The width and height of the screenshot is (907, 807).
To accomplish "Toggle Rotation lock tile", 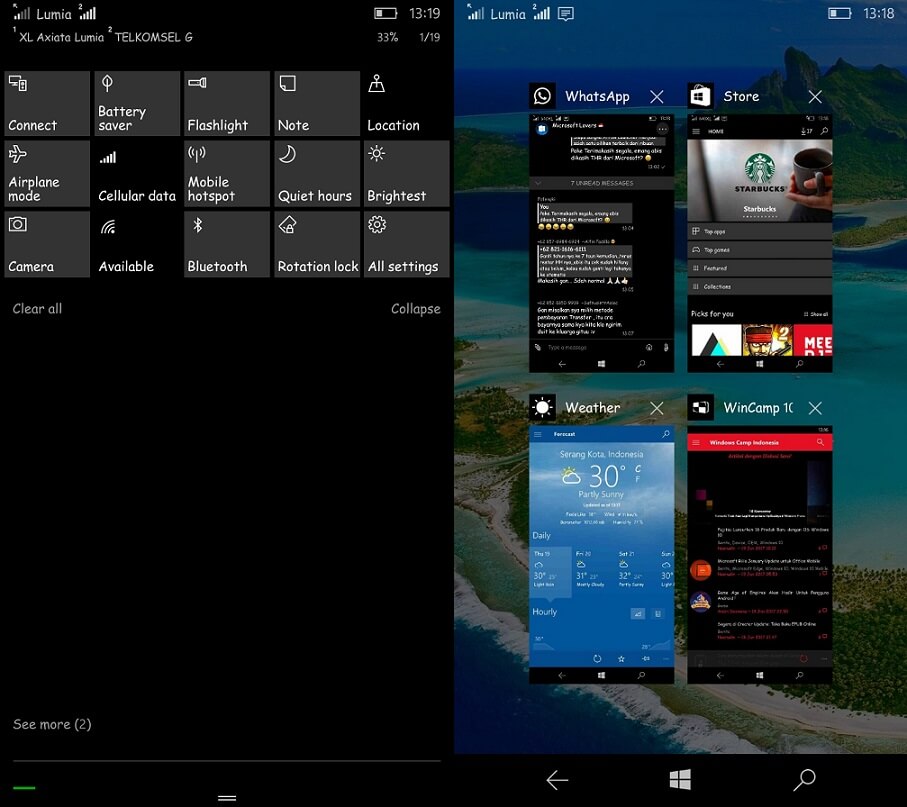I will pyautogui.click(x=317, y=245).
